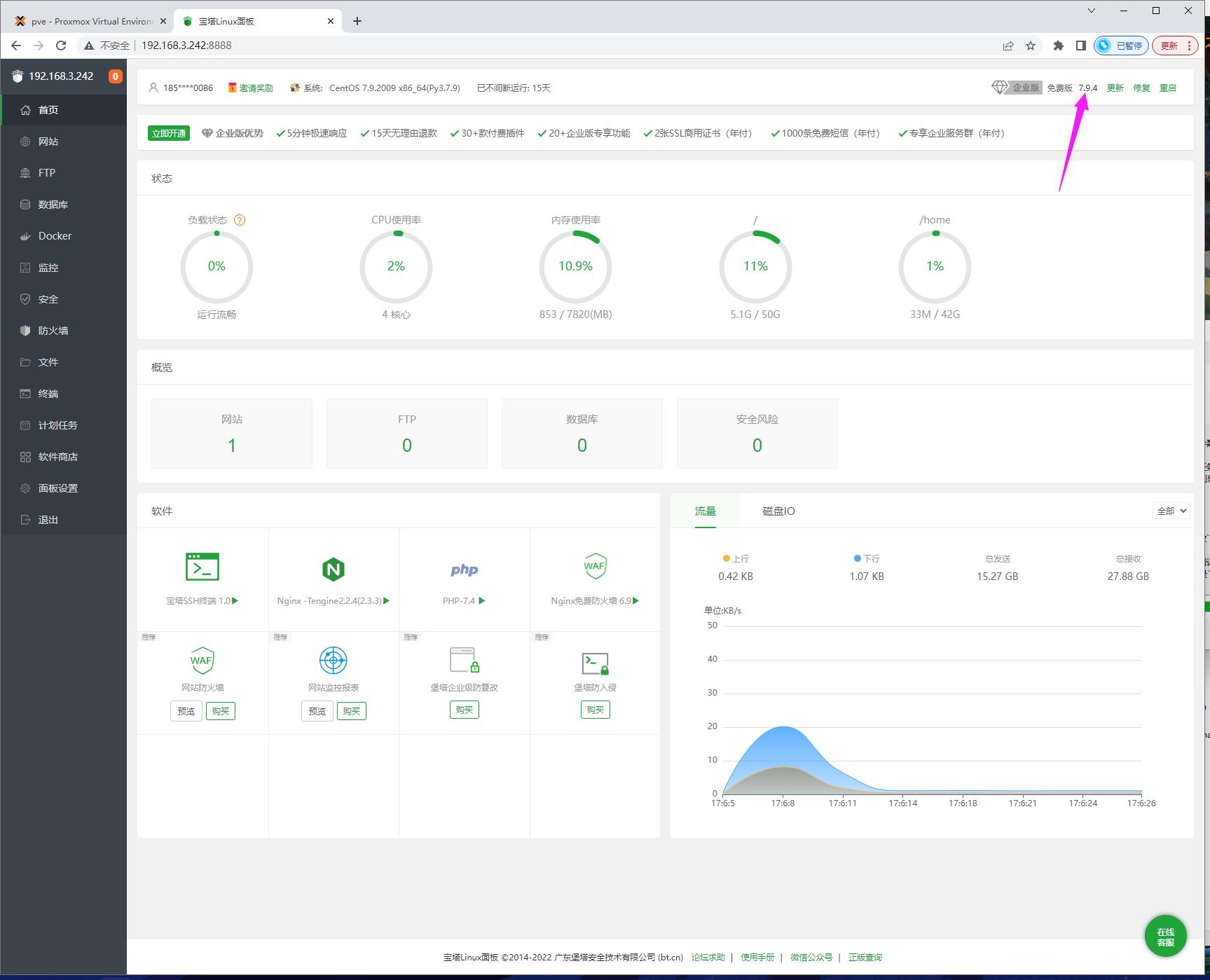Click the / disk 11% gauge
Screen dimensions: 1210x980
tap(755, 266)
